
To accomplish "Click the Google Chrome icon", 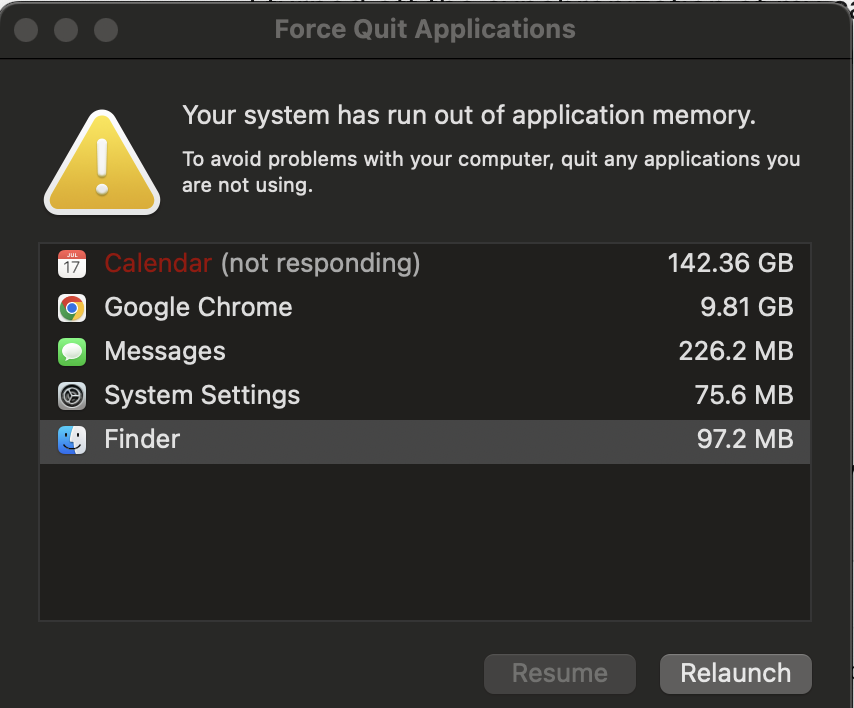I will (x=72, y=308).
